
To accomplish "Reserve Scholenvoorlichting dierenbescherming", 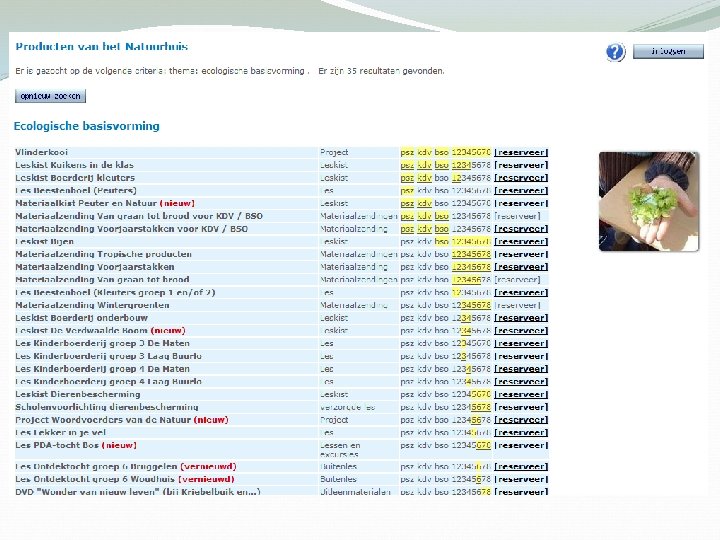I will click(x=521, y=407).
